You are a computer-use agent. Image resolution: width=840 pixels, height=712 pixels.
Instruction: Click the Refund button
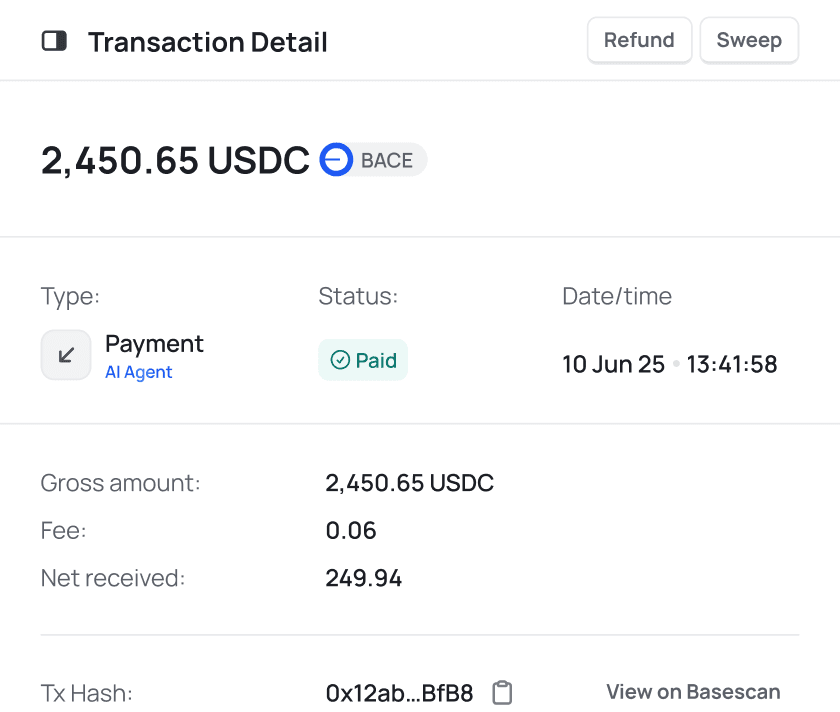[639, 40]
